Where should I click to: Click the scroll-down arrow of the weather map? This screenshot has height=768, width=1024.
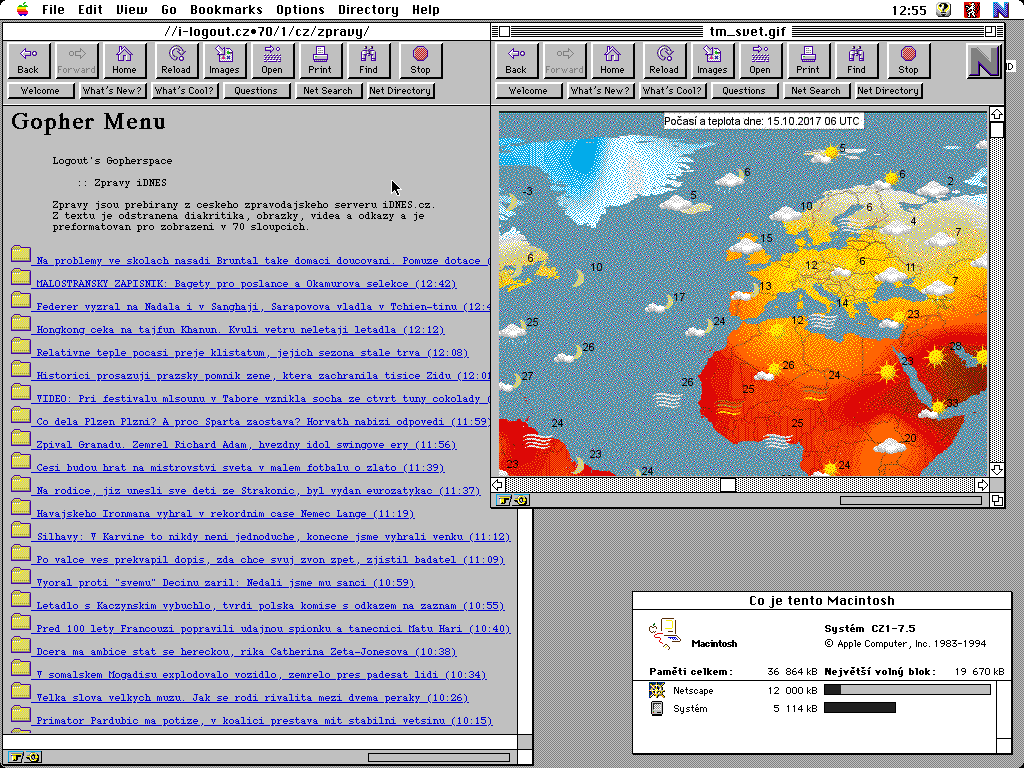coord(996,469)
